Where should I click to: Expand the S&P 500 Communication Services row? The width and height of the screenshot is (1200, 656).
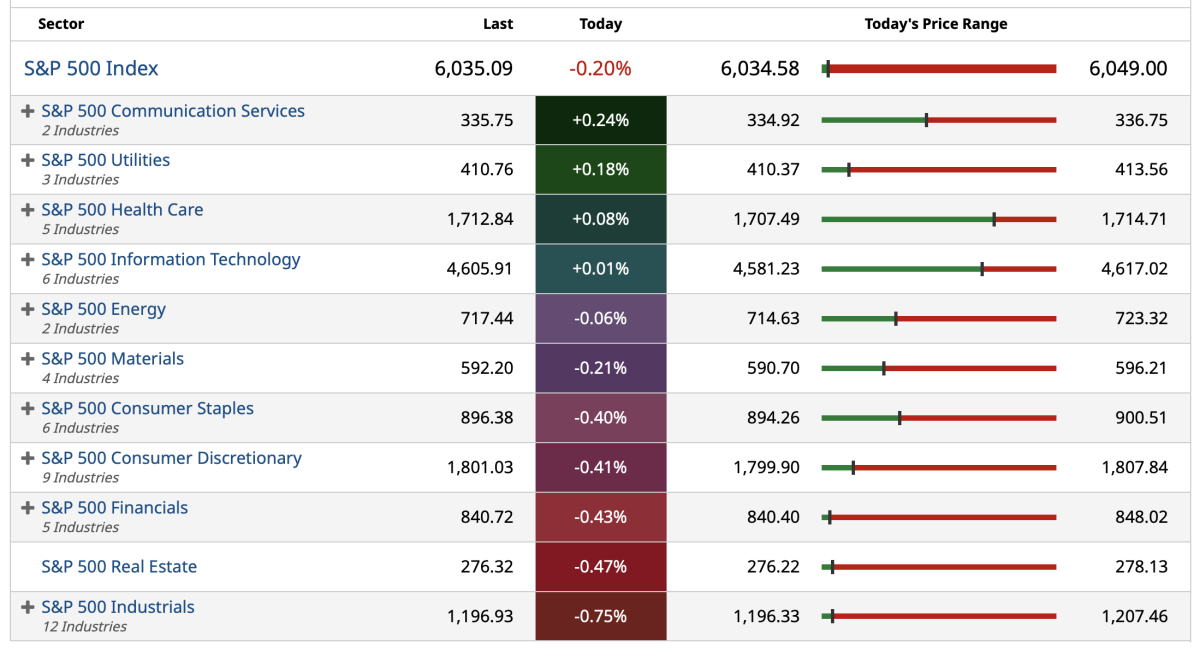[28, 111]
